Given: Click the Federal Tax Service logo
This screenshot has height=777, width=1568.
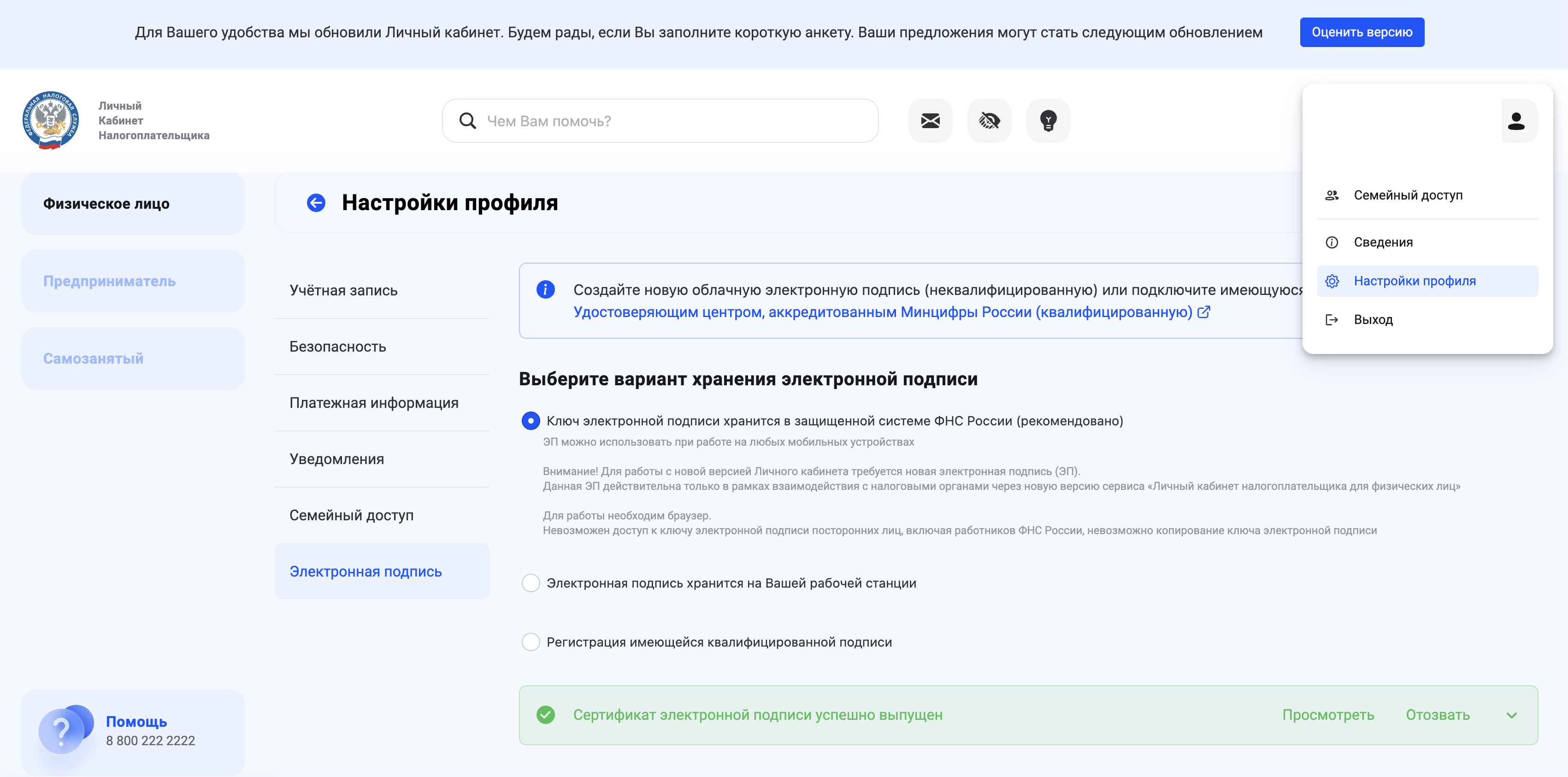Looking at the screenshot, I should point(51,120).
